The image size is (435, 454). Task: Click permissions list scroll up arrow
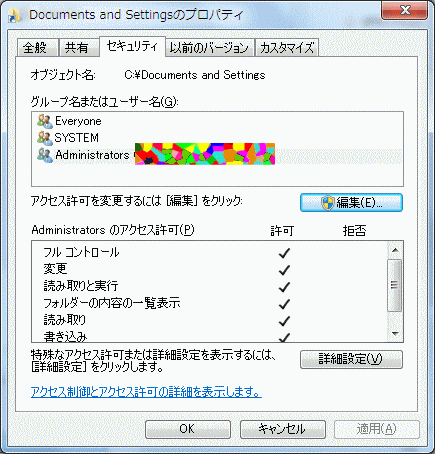[395, 250]
